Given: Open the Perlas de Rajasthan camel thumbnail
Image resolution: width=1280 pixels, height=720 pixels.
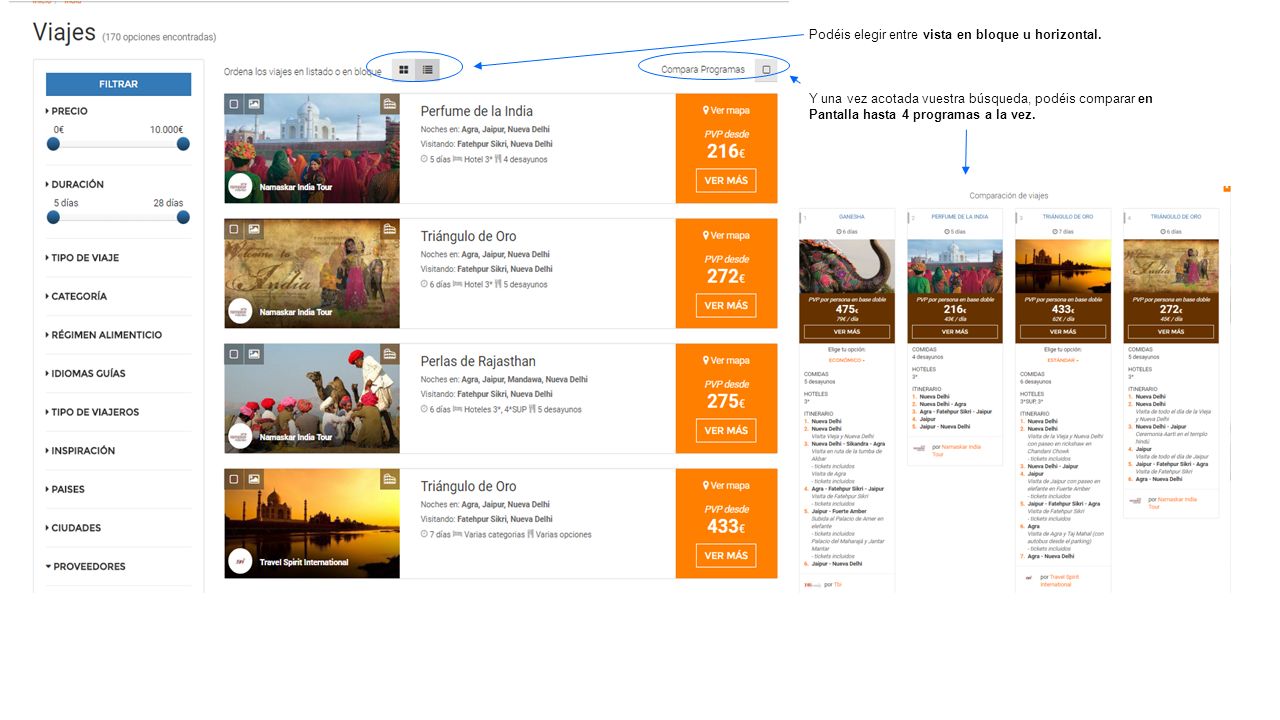Looking at the screenshot, I should tap(312, 398).
